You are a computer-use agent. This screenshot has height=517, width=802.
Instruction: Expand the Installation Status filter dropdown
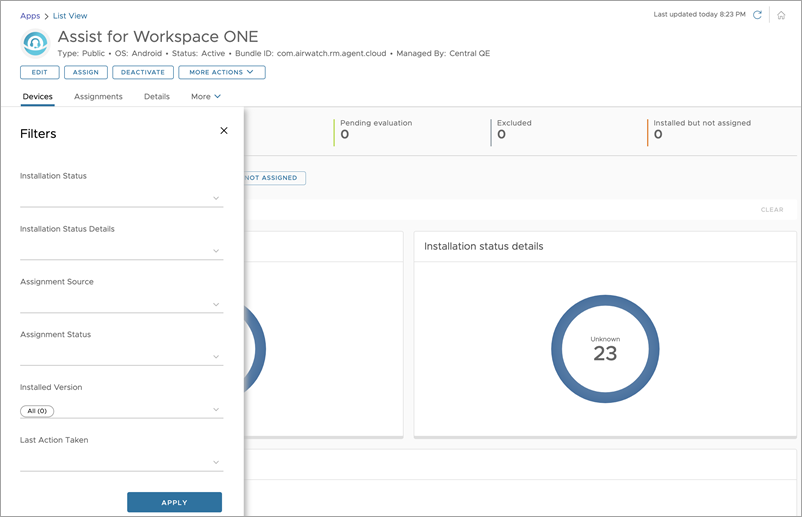click(122, 198)
